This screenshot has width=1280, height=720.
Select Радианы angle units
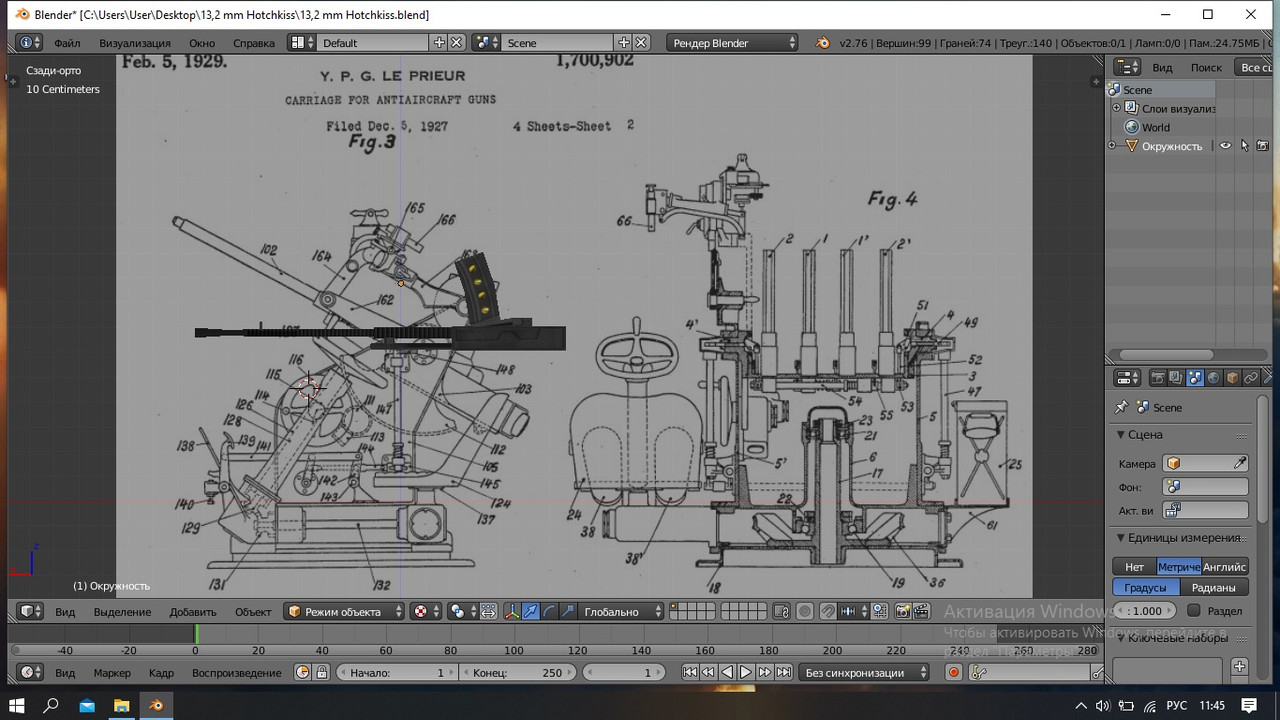1214,587
